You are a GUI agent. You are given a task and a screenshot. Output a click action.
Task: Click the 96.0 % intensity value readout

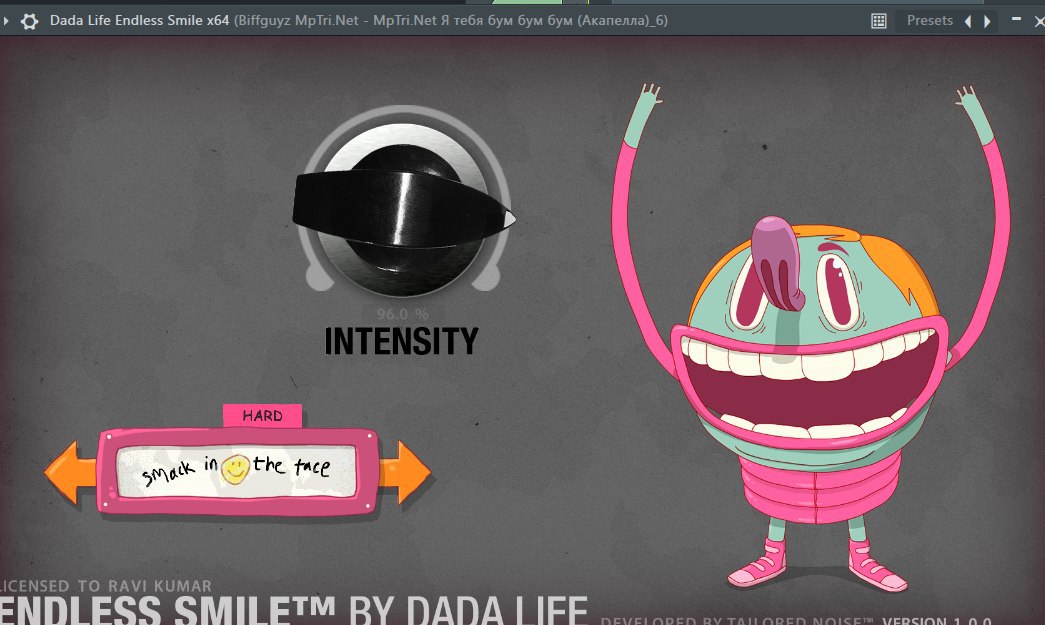pos(402,314)
